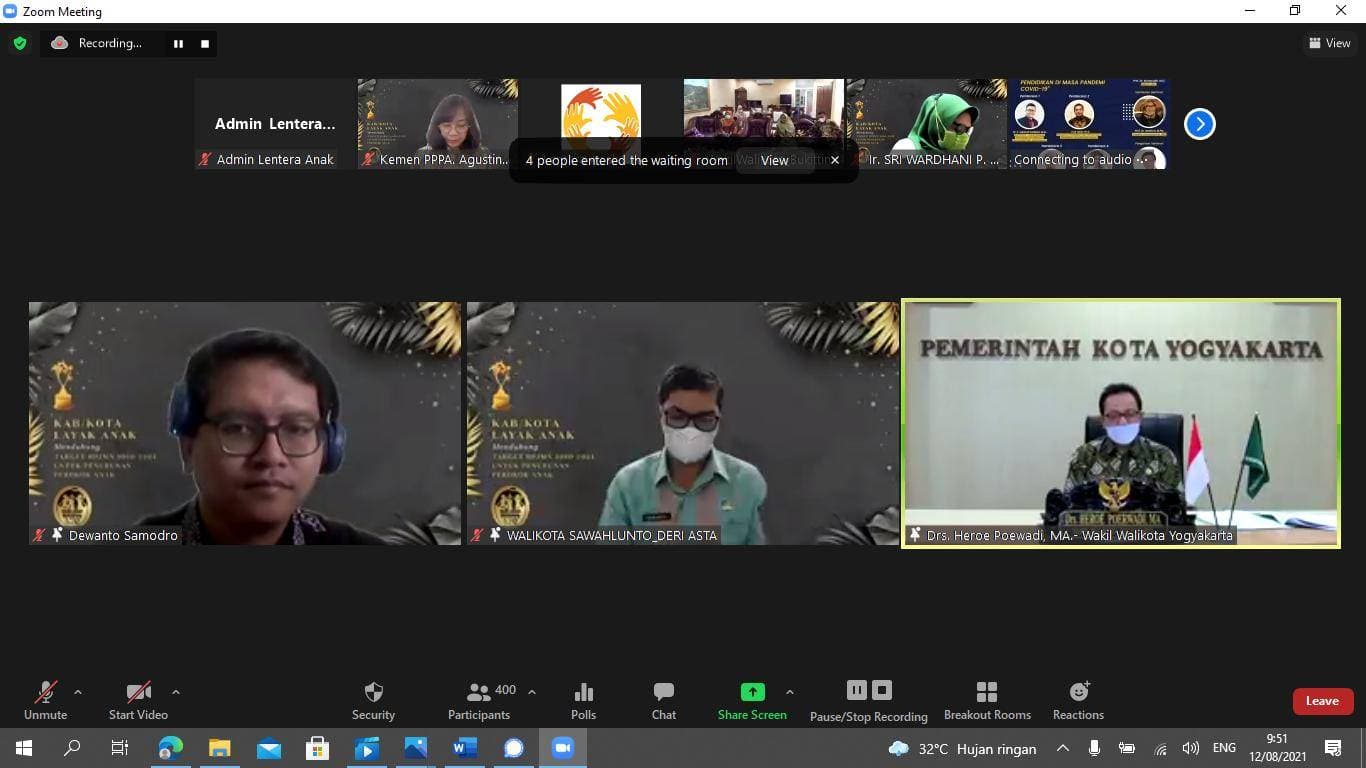The image size is (1366, 768).
Task: Open the Participants panel
Action: [480, 700]
